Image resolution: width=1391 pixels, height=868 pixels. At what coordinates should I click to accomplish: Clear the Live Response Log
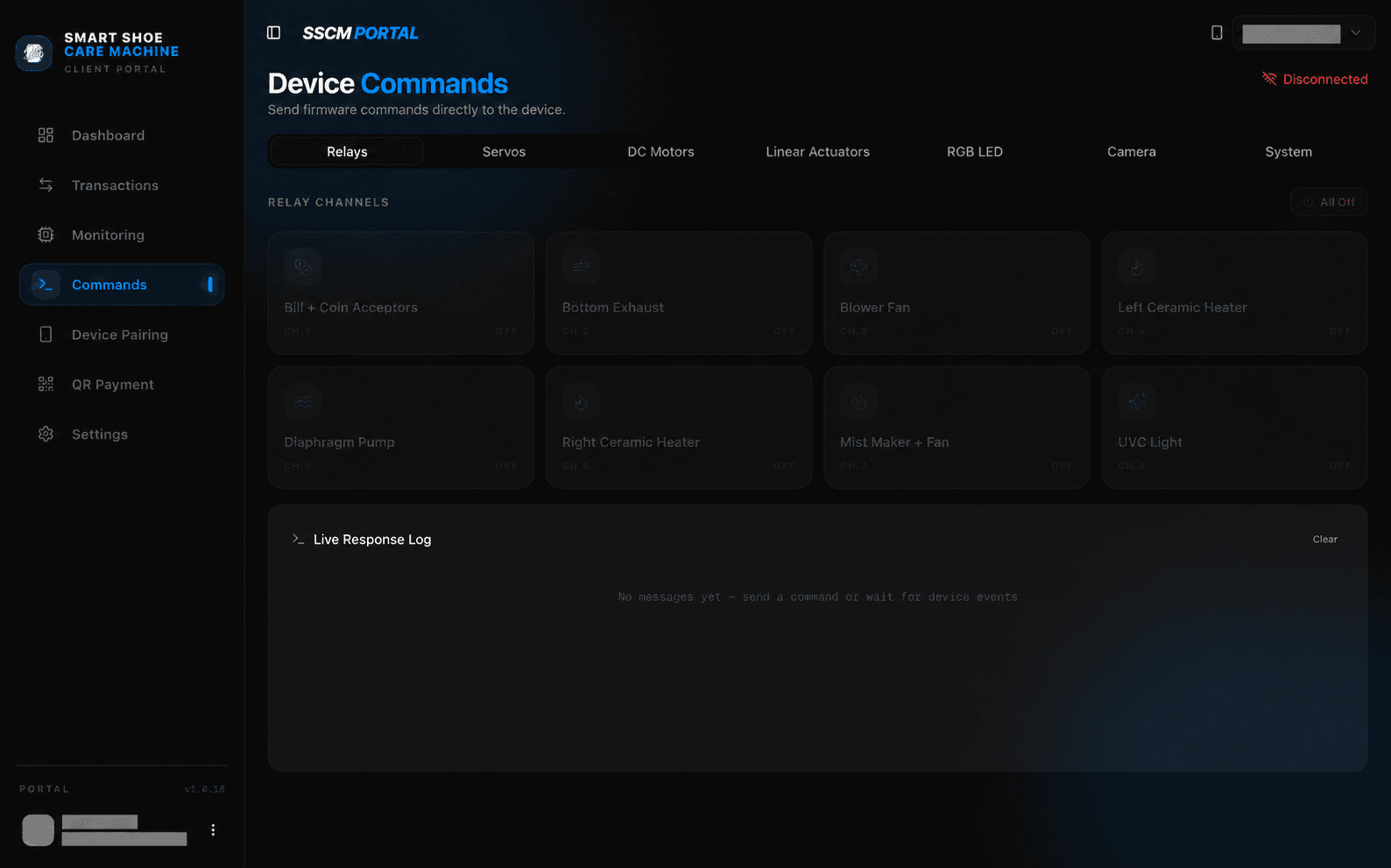click(x=1325, y=540)
